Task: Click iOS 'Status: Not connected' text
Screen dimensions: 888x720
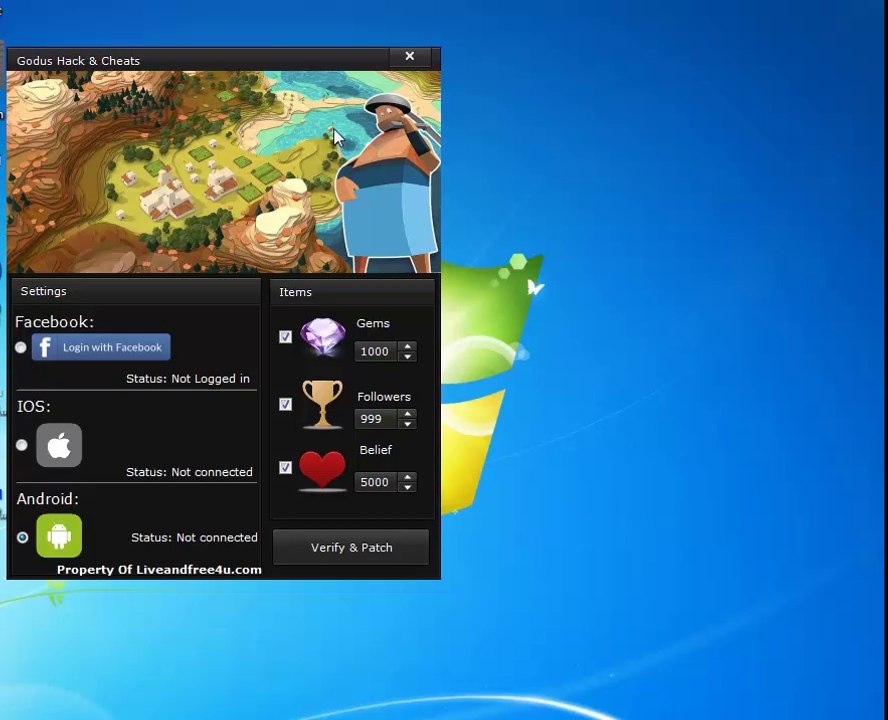Action: pyautogui.click(x=189, y=472)
